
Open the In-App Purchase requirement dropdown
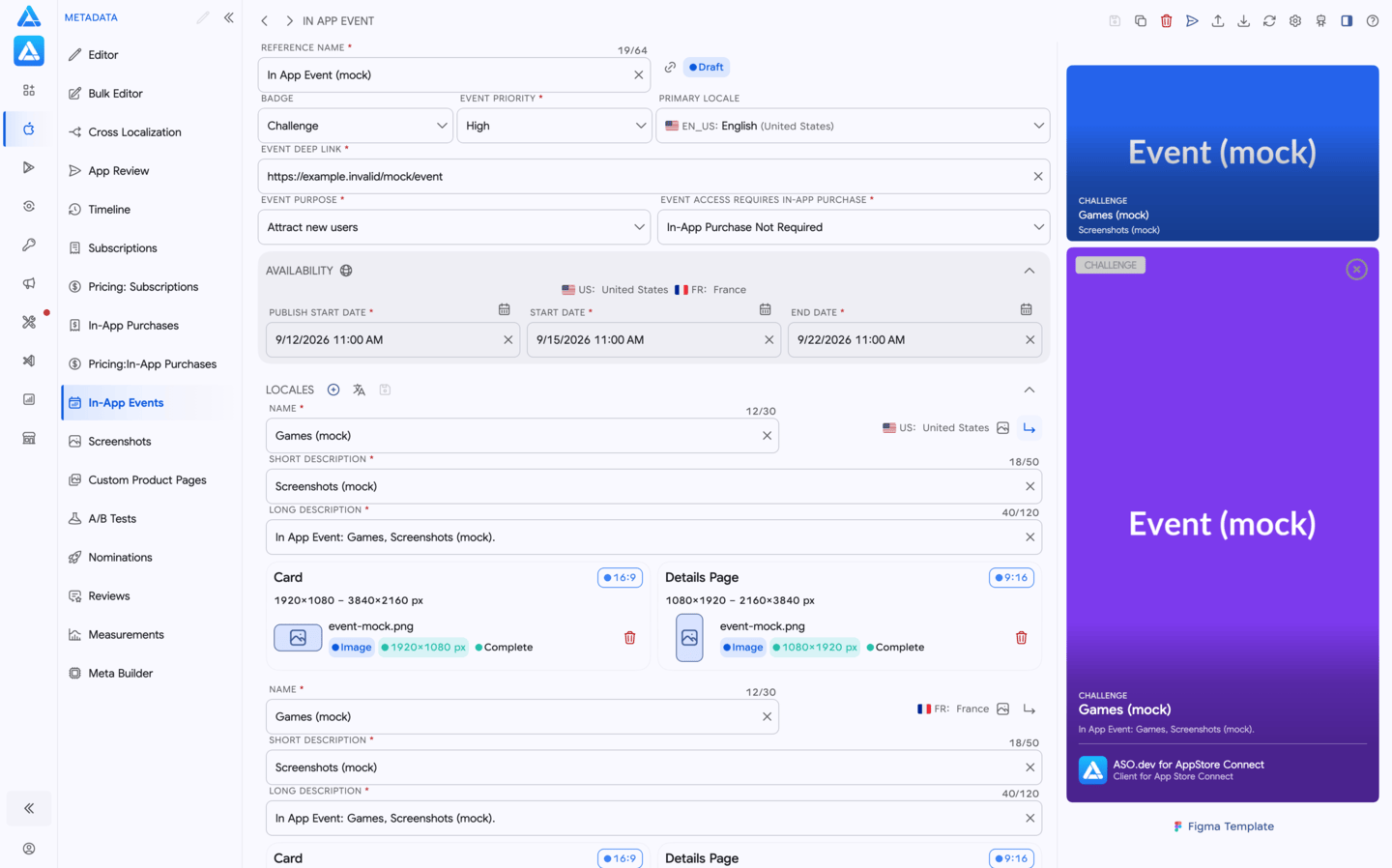point(854,227)
